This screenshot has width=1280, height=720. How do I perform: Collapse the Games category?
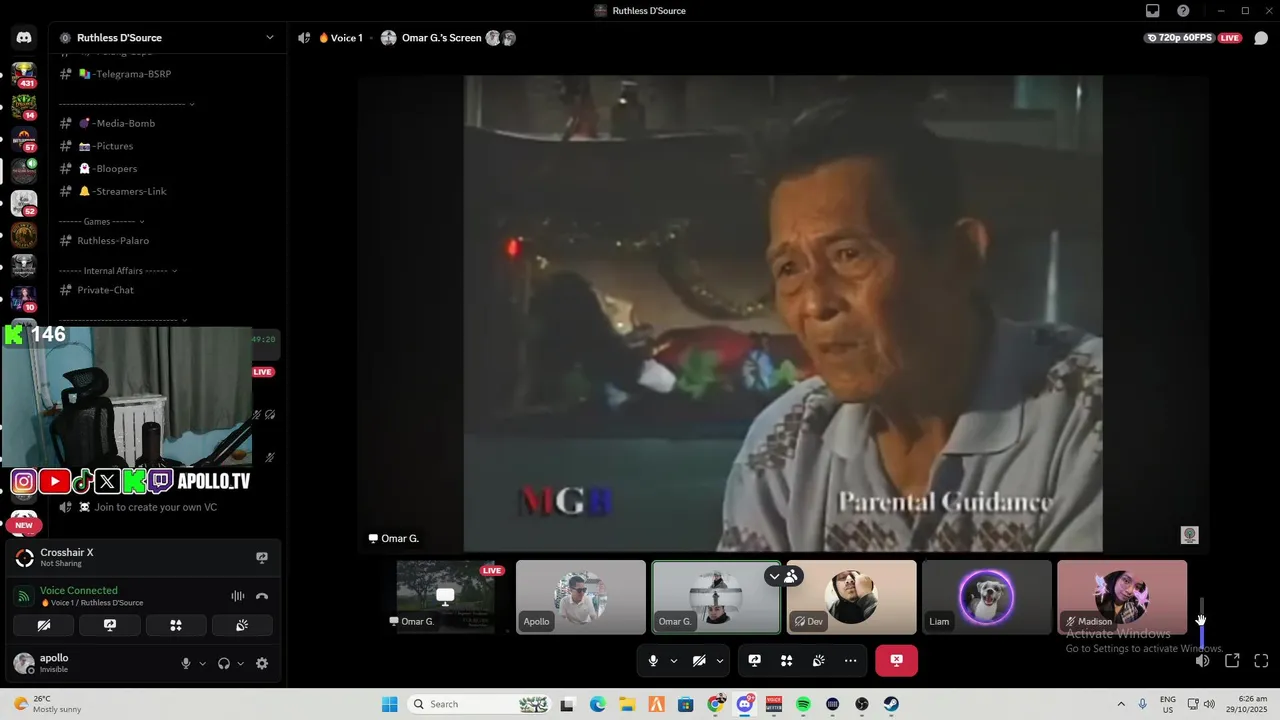tap(100, 221)
